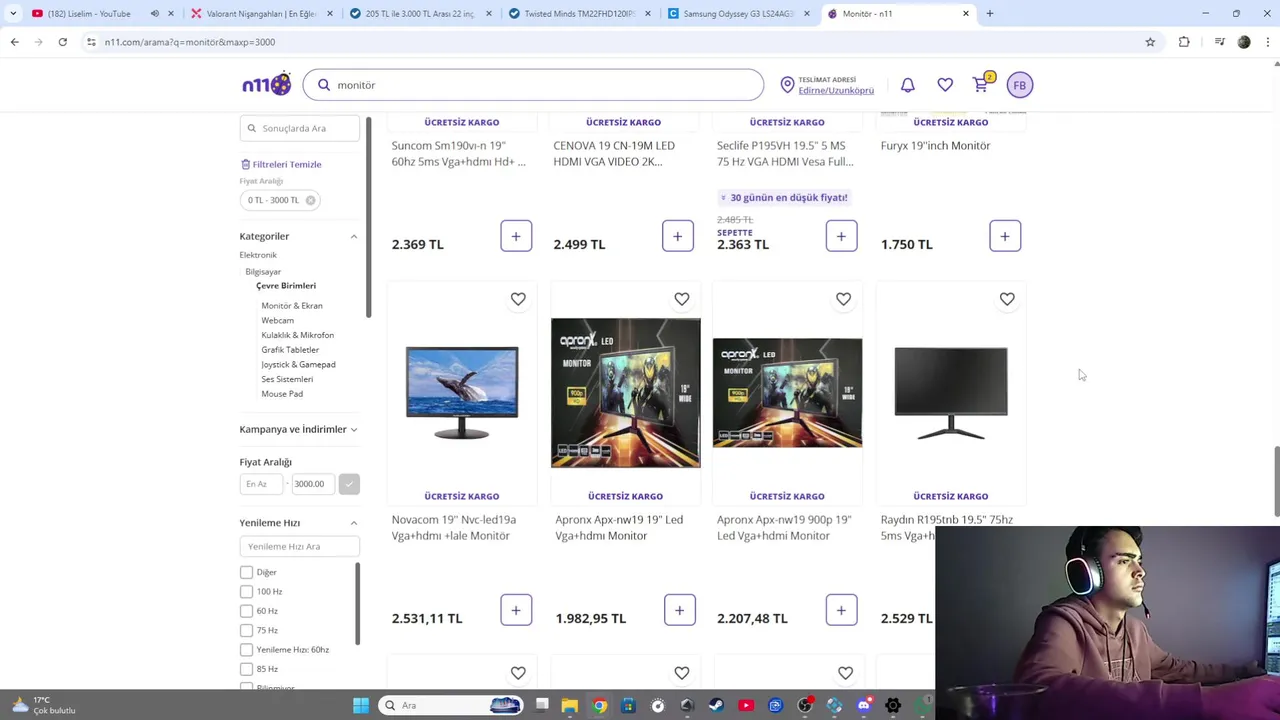This screenshot has height=720, width=1280.
Task: Switch to the Twisted Minds TM22FHD120IPS tab
Action: point(580,14)
